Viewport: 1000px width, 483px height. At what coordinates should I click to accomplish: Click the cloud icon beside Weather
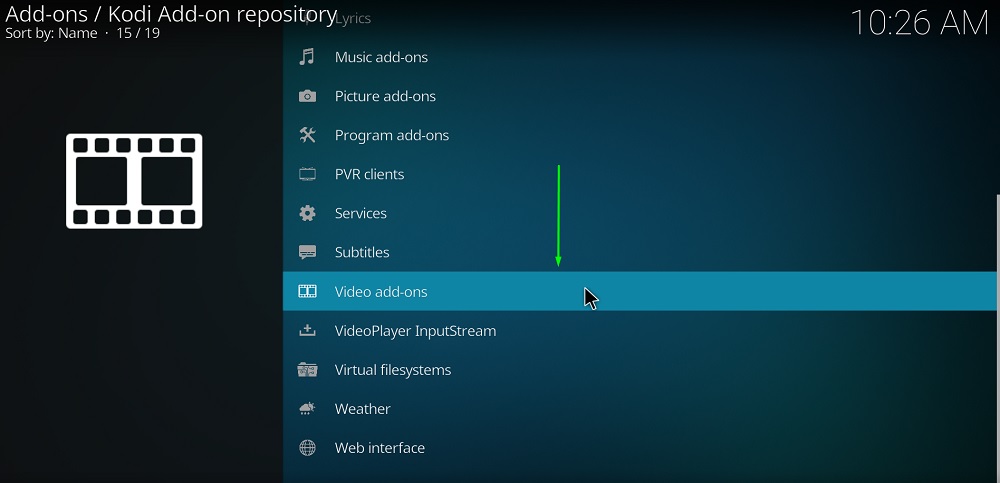click(307, 409)
